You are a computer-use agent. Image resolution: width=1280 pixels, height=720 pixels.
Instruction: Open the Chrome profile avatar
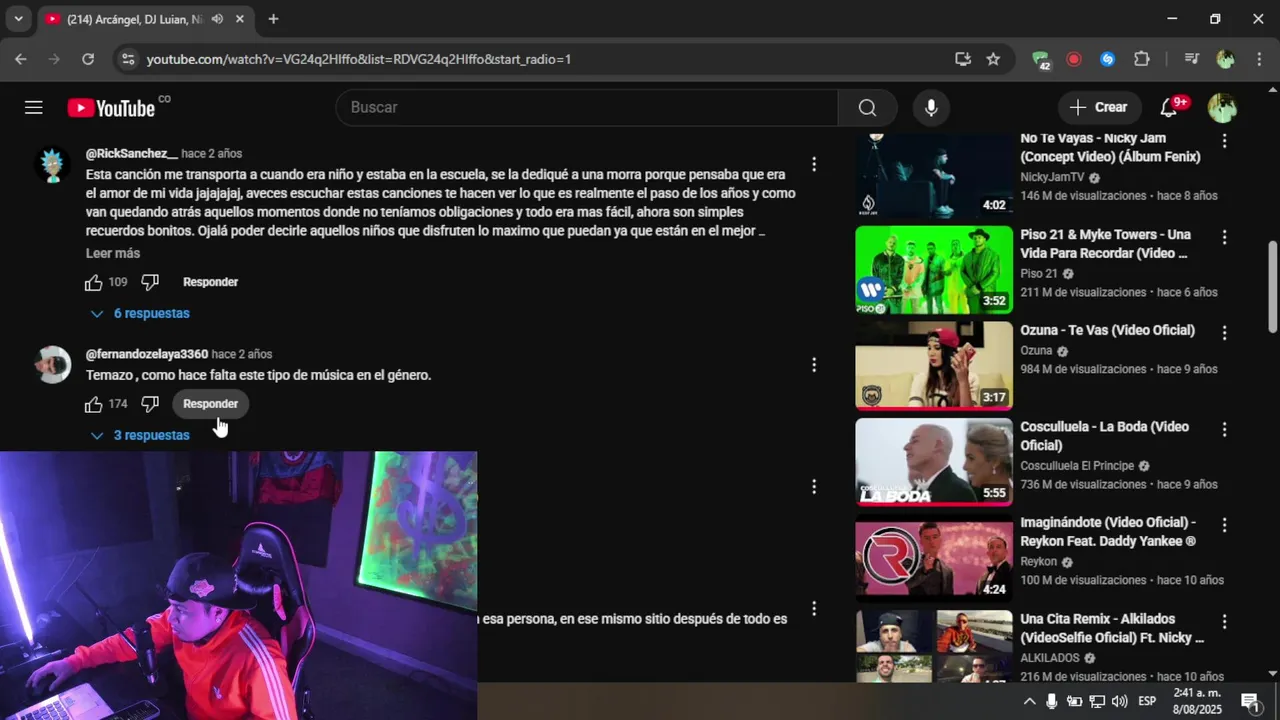[1225, 59]
